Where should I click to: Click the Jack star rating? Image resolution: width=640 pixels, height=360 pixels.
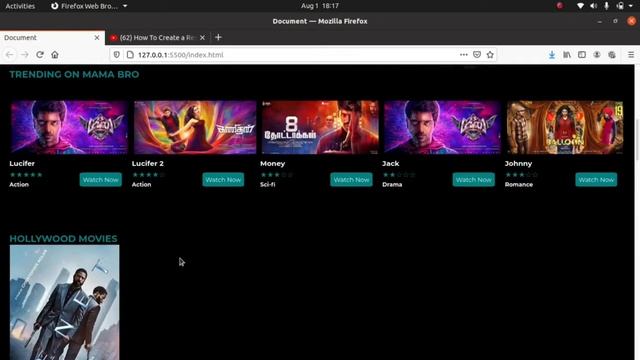[x=399, y=175]
